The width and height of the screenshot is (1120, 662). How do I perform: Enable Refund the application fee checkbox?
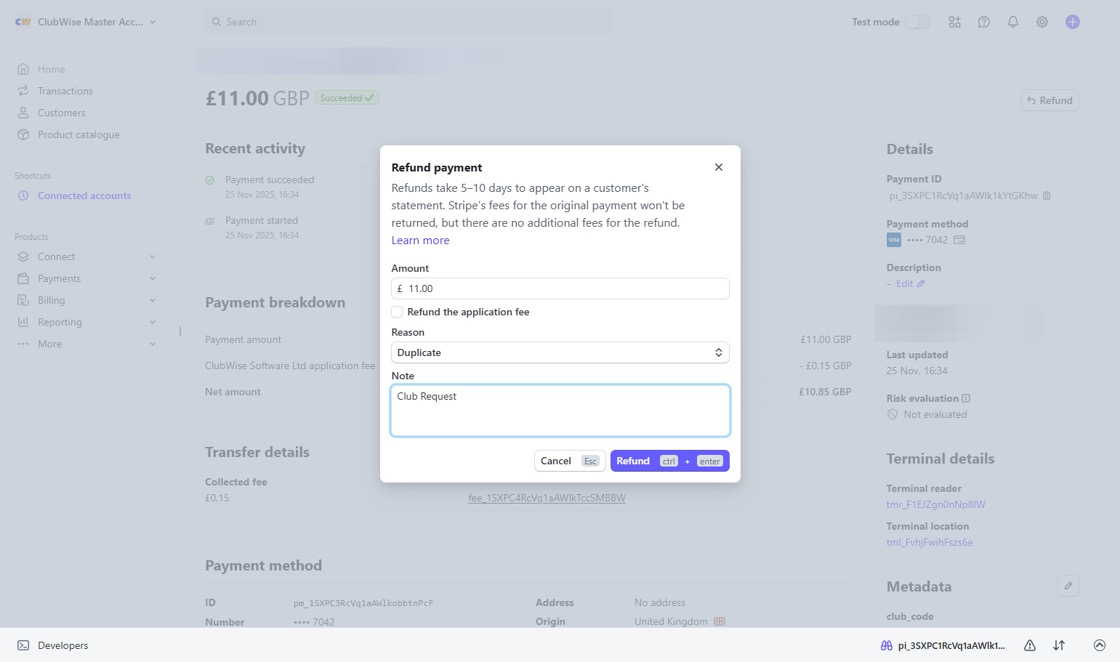click(x=396, y=312)
